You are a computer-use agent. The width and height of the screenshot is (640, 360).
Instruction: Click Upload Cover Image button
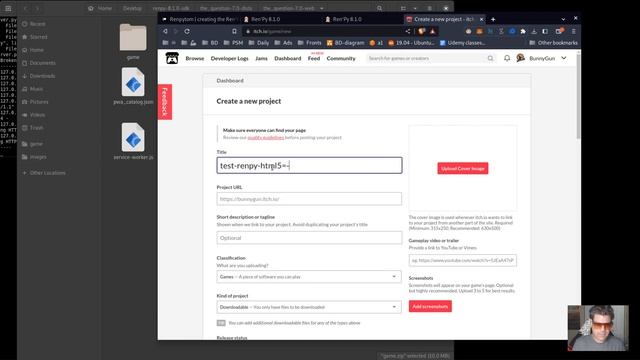pos(463,168)
